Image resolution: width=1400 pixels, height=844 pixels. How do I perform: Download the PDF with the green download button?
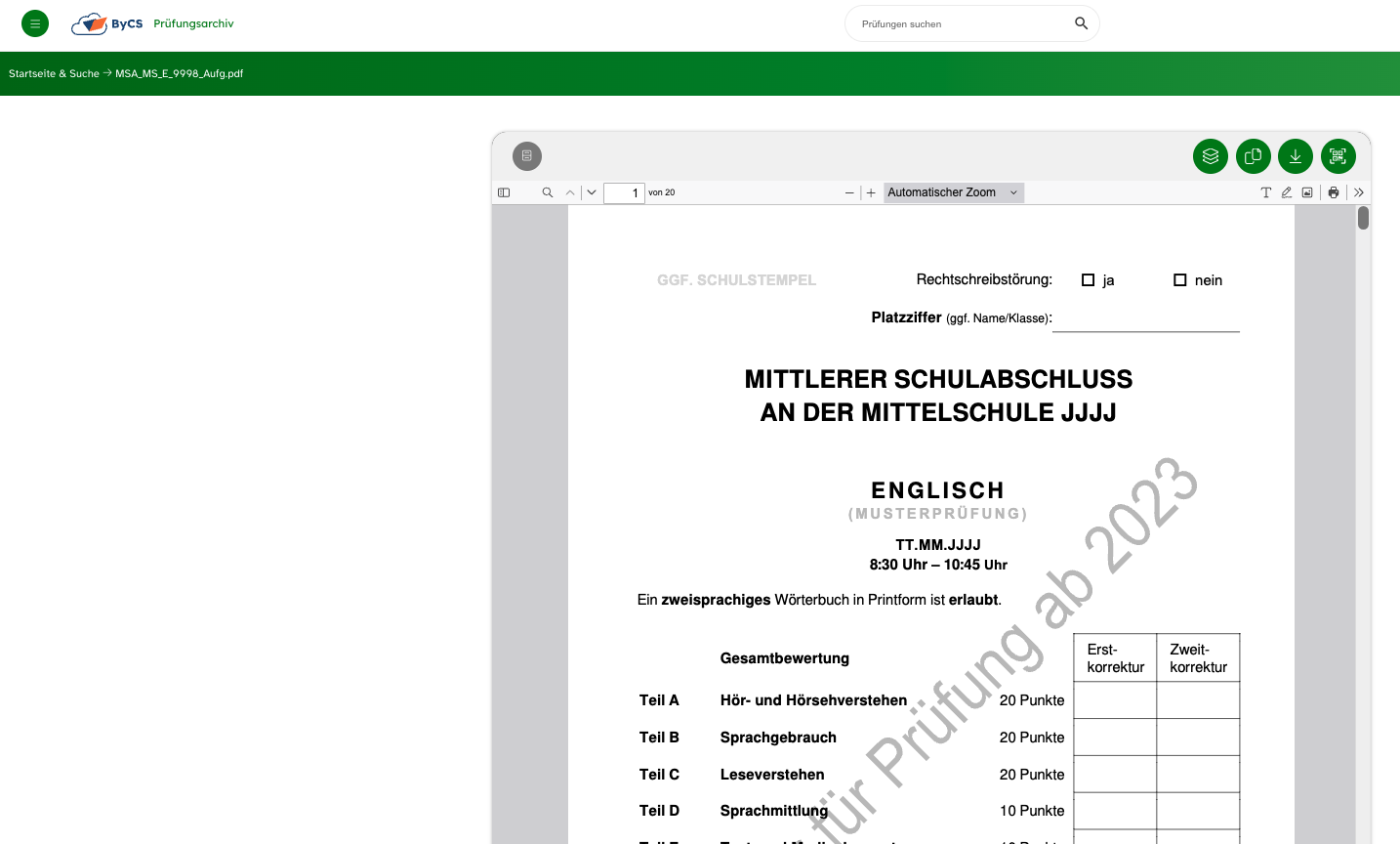(x=1296, y=156)
